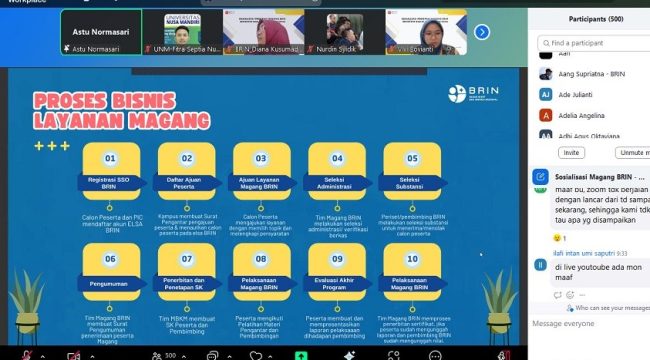Click the orange A avatar of Adelia Angelina

(546, 115)
